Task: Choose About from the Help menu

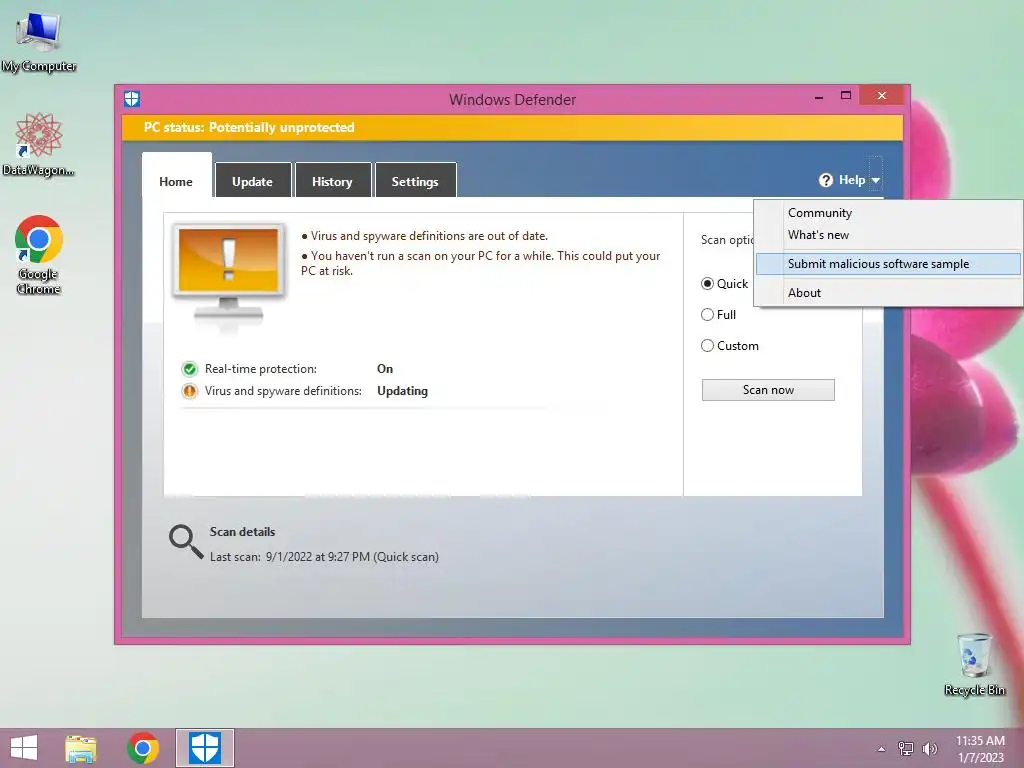Action: [888, 293]
